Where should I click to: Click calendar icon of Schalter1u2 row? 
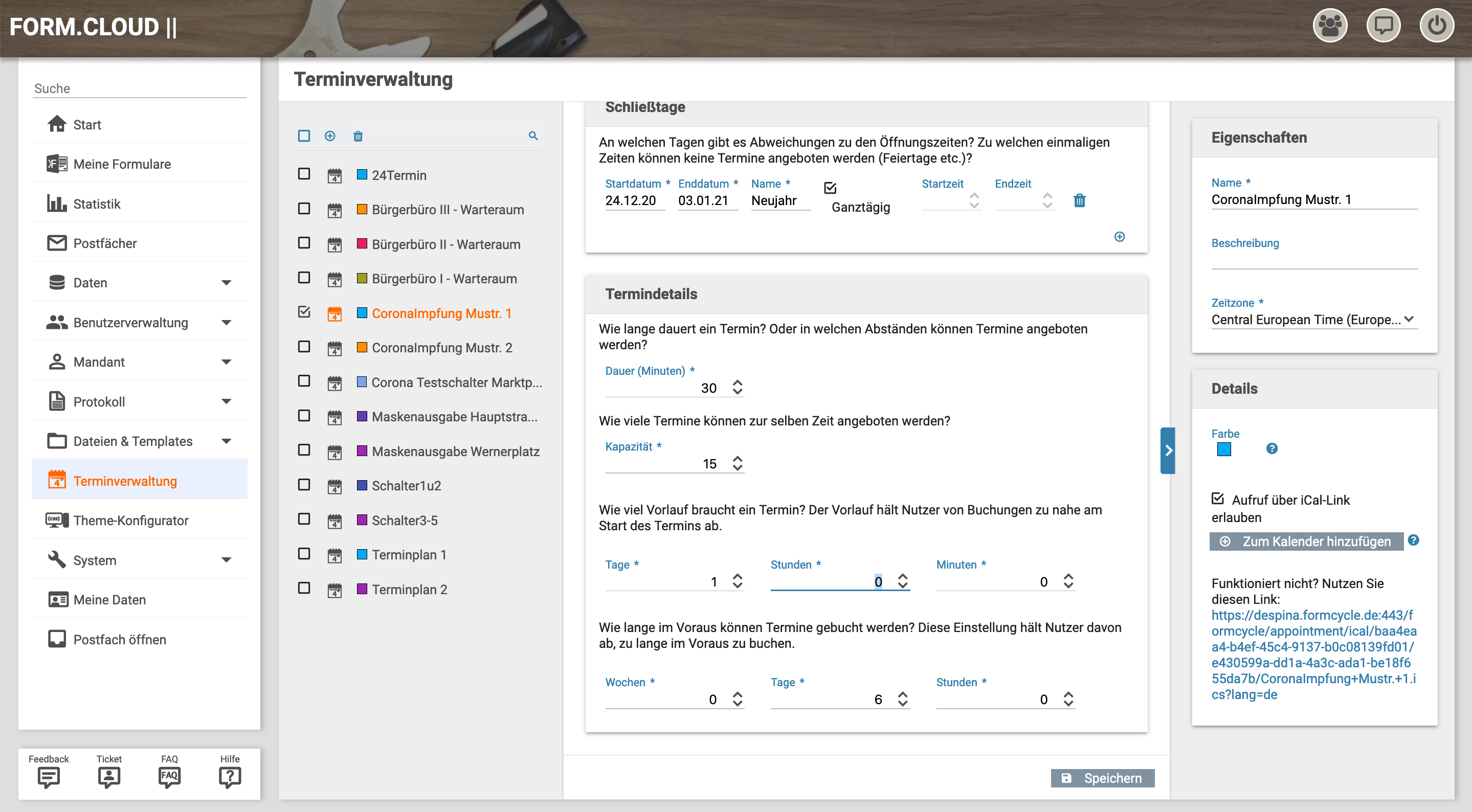[x=334, y=486]
